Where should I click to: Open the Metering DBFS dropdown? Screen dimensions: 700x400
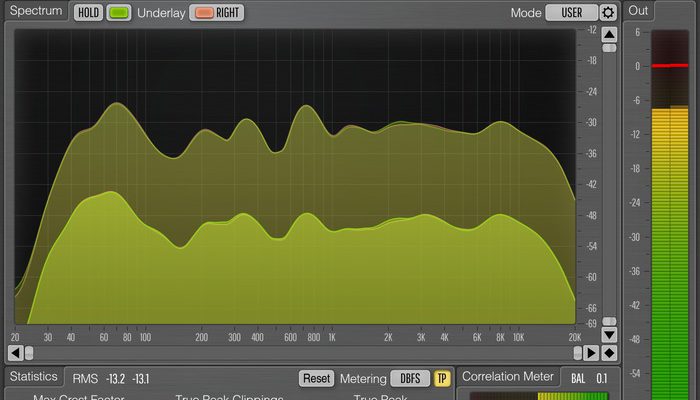click(410, 378)
